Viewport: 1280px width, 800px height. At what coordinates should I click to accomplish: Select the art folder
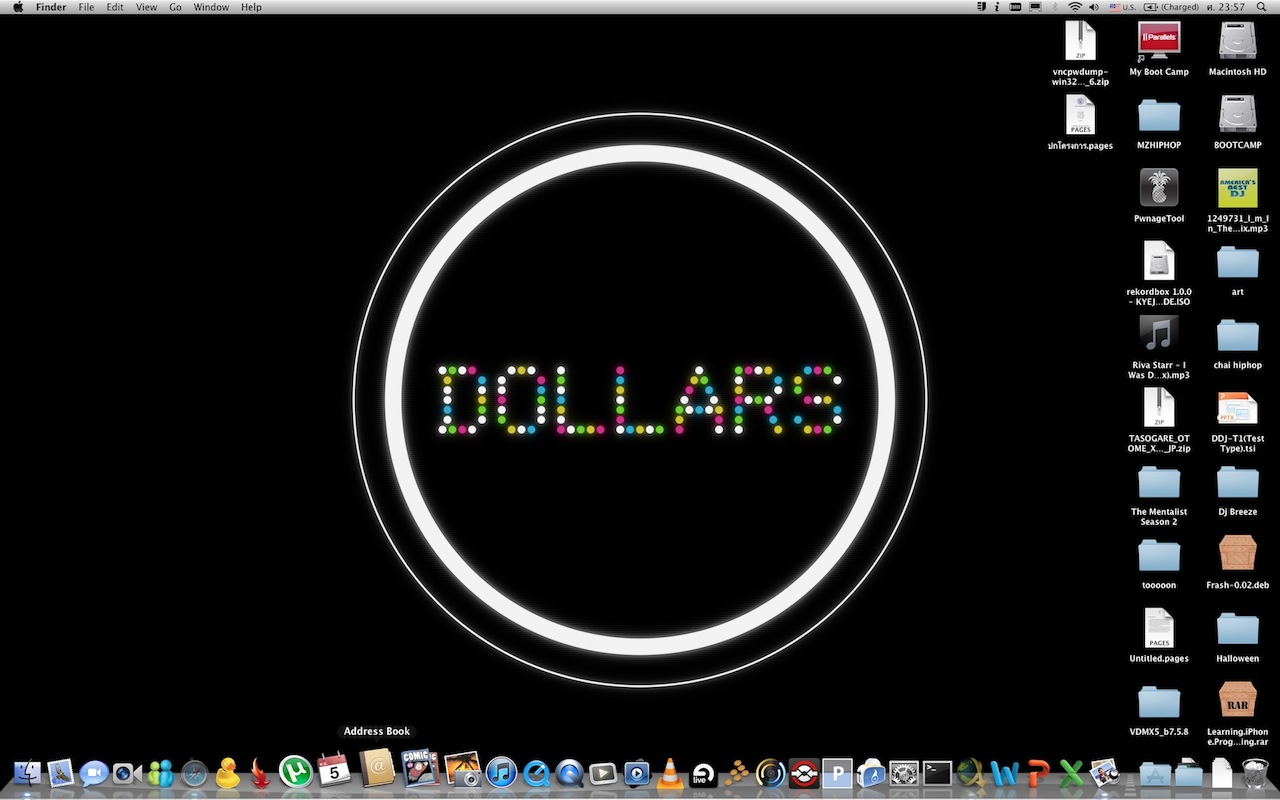pyautogui.click(x=1238, y=262)
